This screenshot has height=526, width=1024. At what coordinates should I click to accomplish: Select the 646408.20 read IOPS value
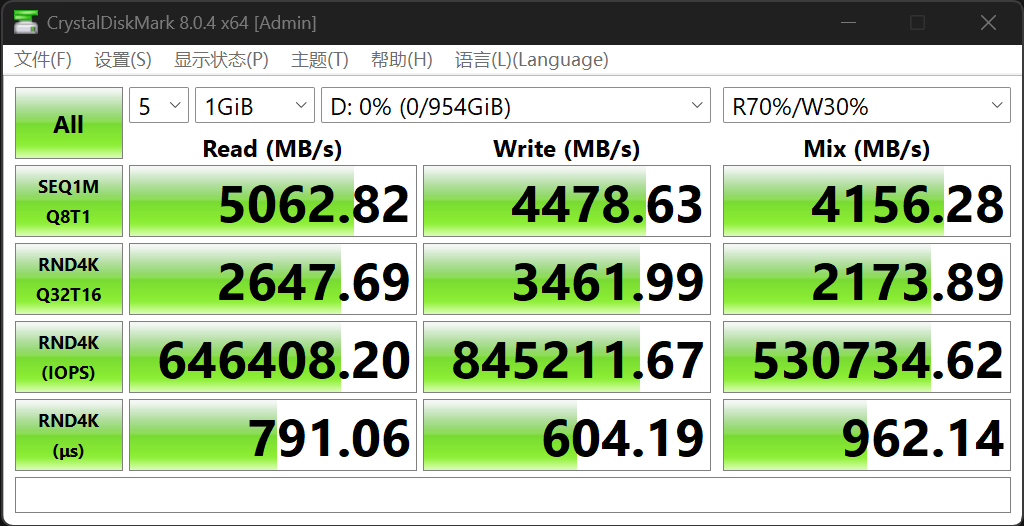point(273,357)
